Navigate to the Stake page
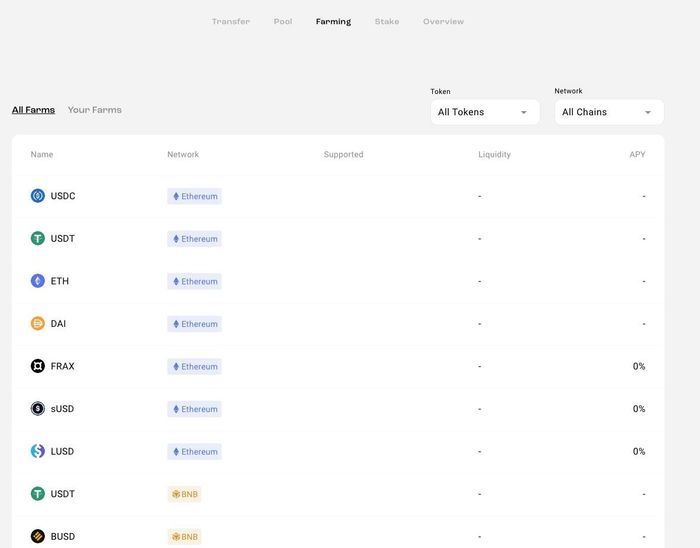The width and height of the screenshot is (700, 548). [x=387, y=22]
